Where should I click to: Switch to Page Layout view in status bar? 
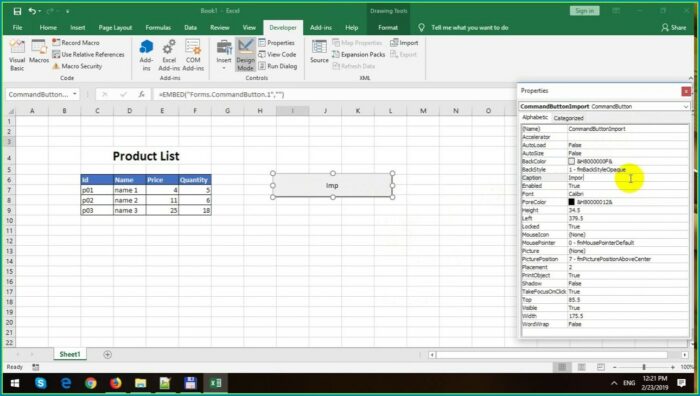coord(582,367)
